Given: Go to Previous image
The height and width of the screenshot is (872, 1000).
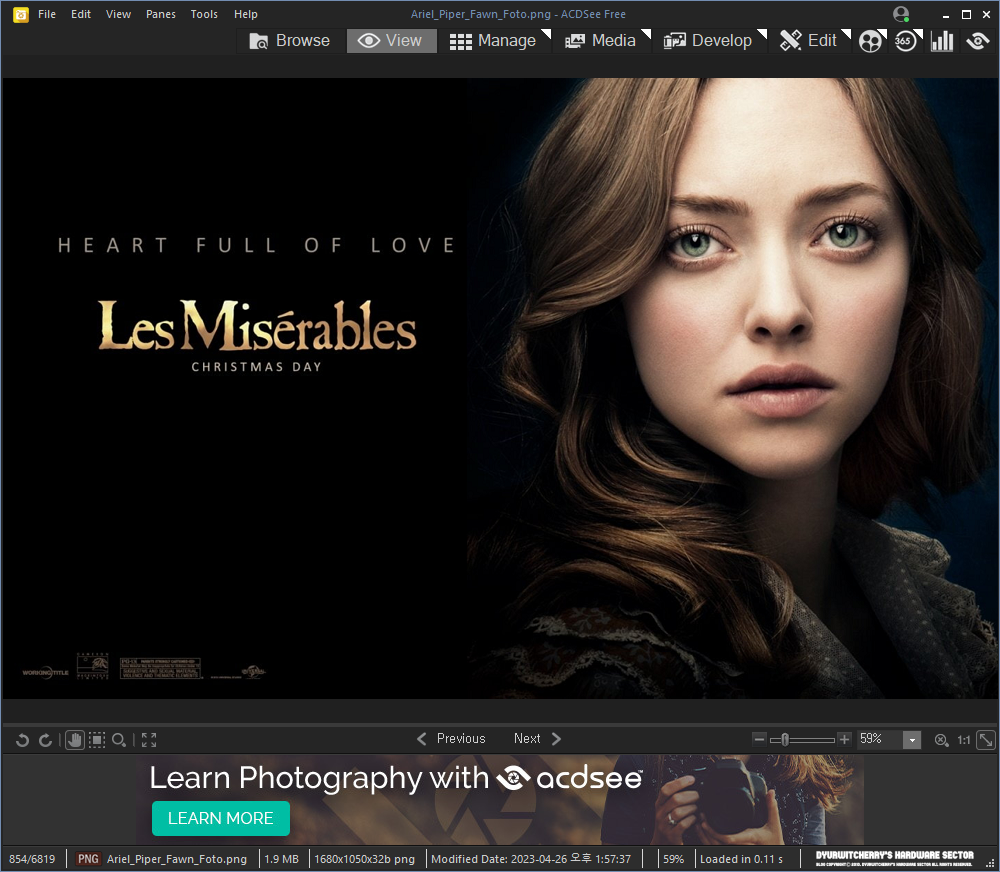Looking at the screenshot, I should point(451,739).
